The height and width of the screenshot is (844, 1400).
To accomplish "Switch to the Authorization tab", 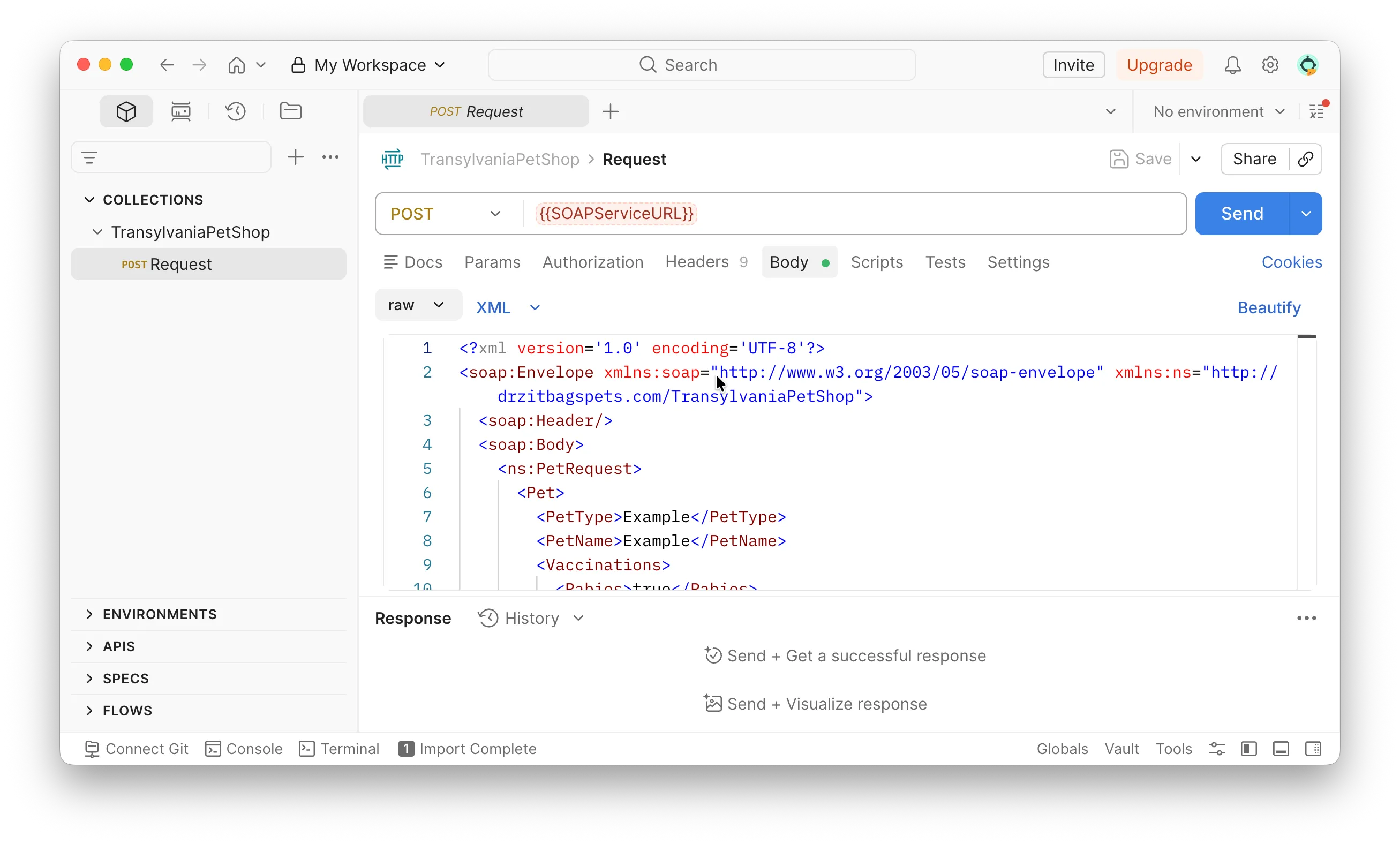I will click(592, 262).
